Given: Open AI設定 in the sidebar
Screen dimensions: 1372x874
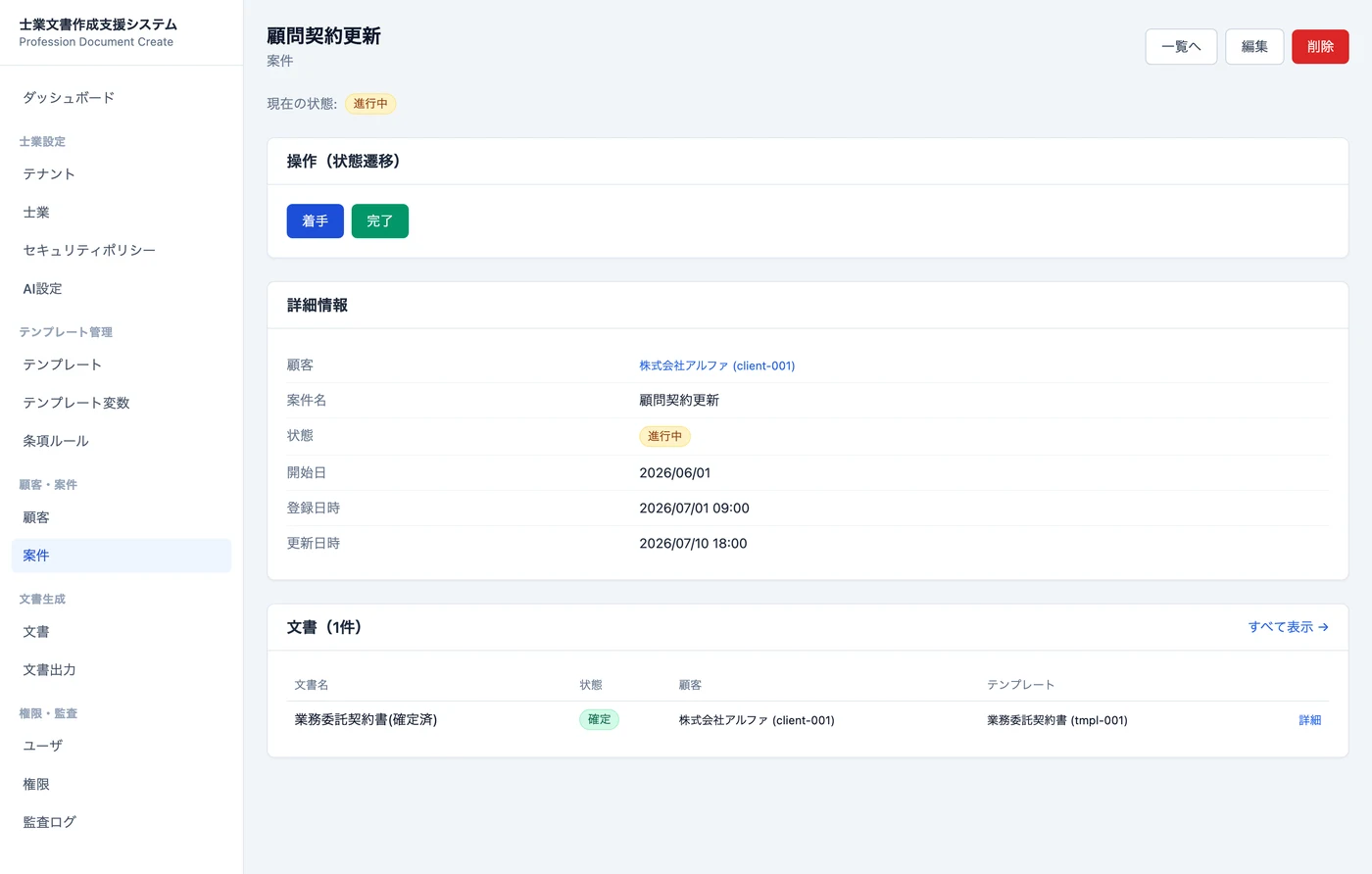Looking at the screenshot, I should point(122,289).
